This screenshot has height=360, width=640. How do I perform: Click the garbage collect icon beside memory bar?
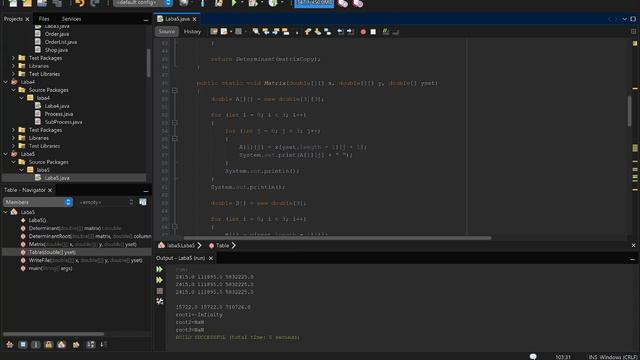[343, 3]
